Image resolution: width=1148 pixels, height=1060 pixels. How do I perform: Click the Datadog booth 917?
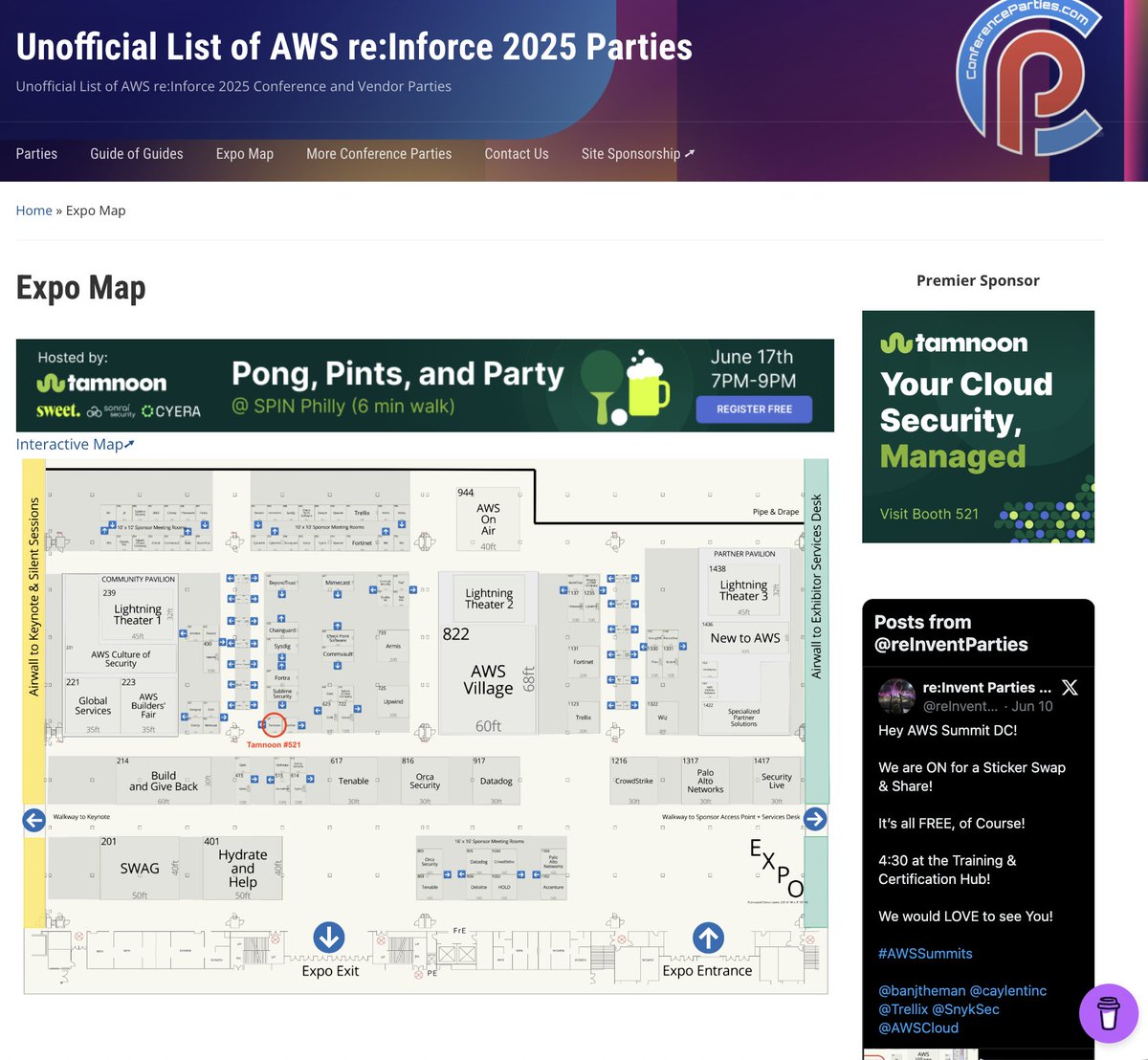click(497, 782)
